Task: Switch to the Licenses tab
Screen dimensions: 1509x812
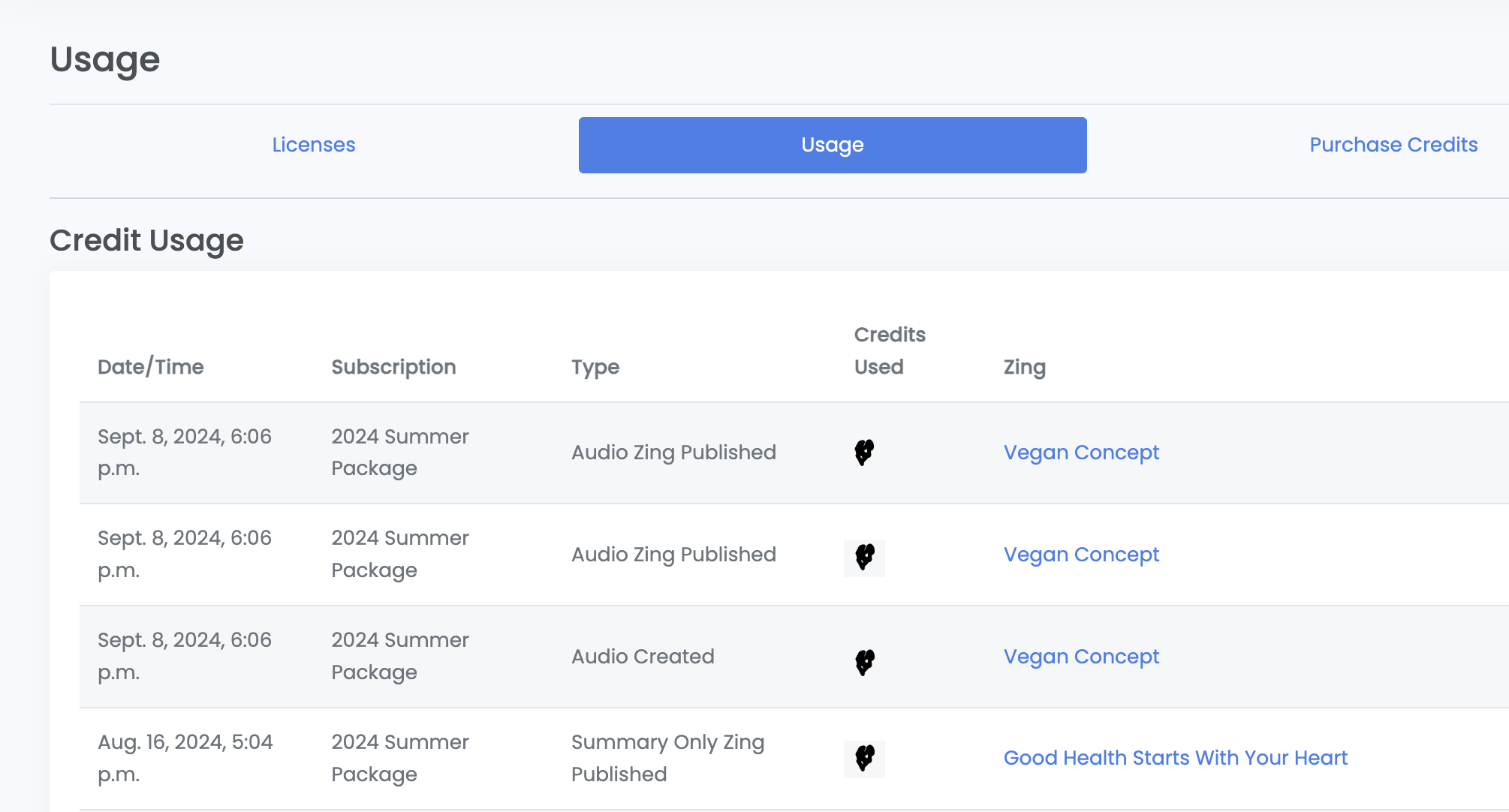Action: tap(314, 145)
